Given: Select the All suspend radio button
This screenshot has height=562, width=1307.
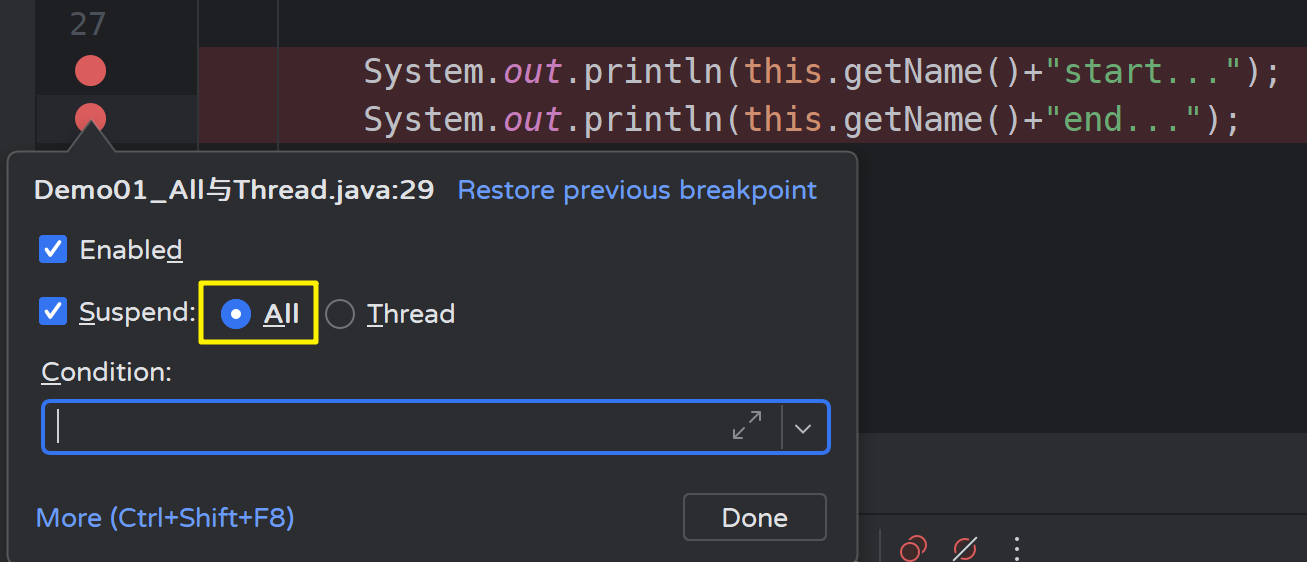Looking at the screenshot, I should [235, 314].
